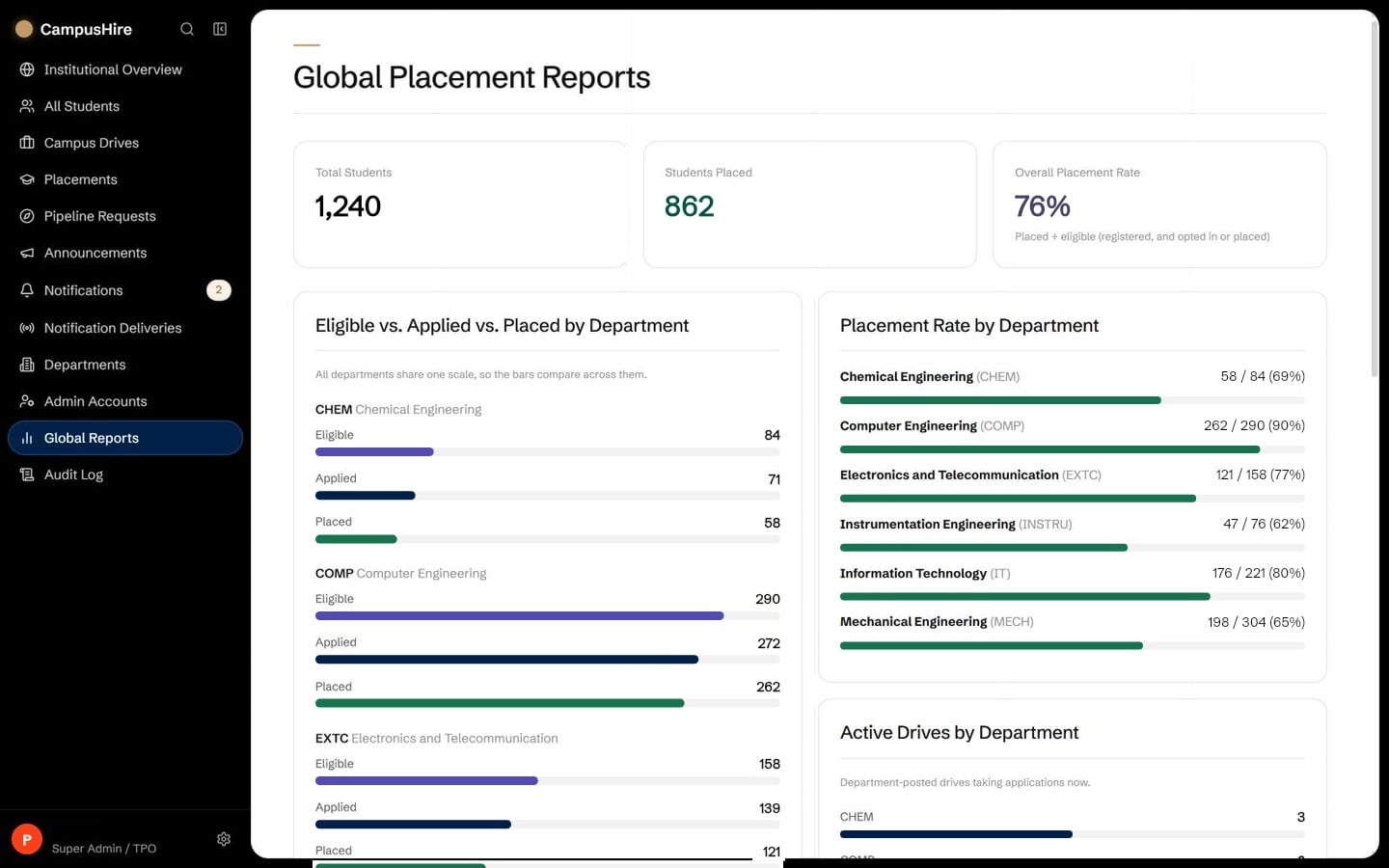Click the bell icon beside Notifications
1389x868 pixels.
click(x=27, y=290)
